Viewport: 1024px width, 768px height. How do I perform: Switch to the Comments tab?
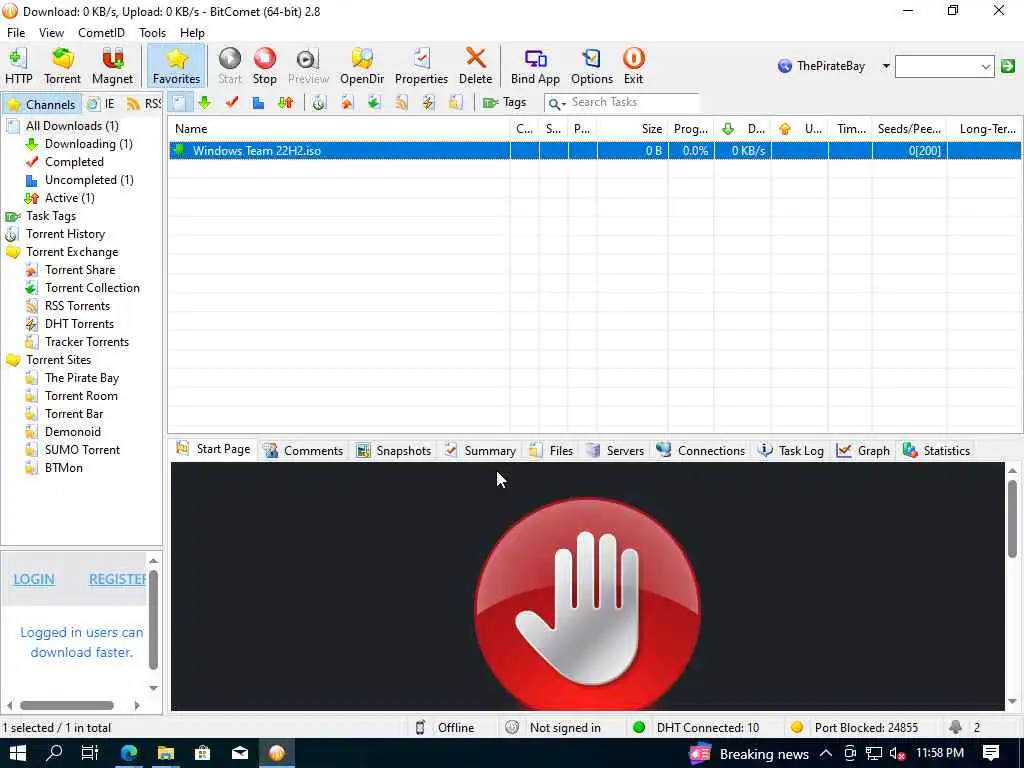[303, 451]
